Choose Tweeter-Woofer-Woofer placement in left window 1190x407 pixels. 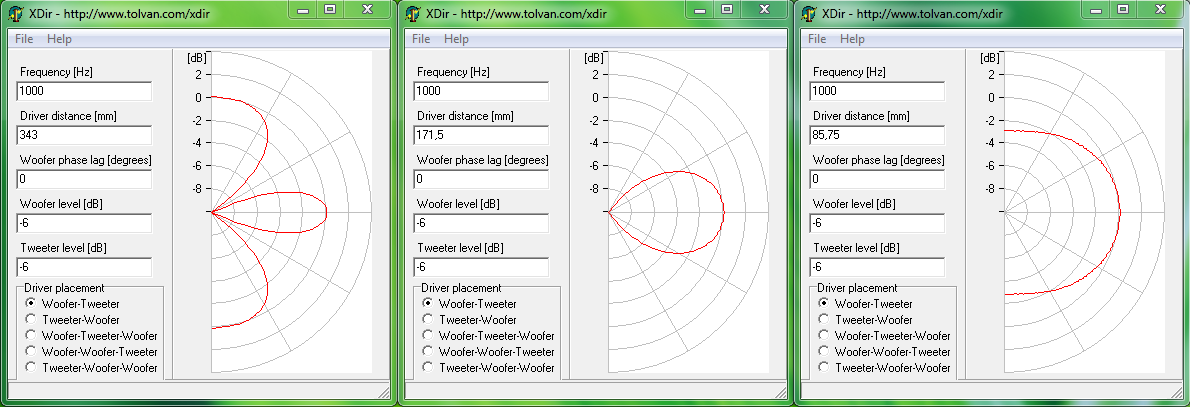(x=31, y=368)
